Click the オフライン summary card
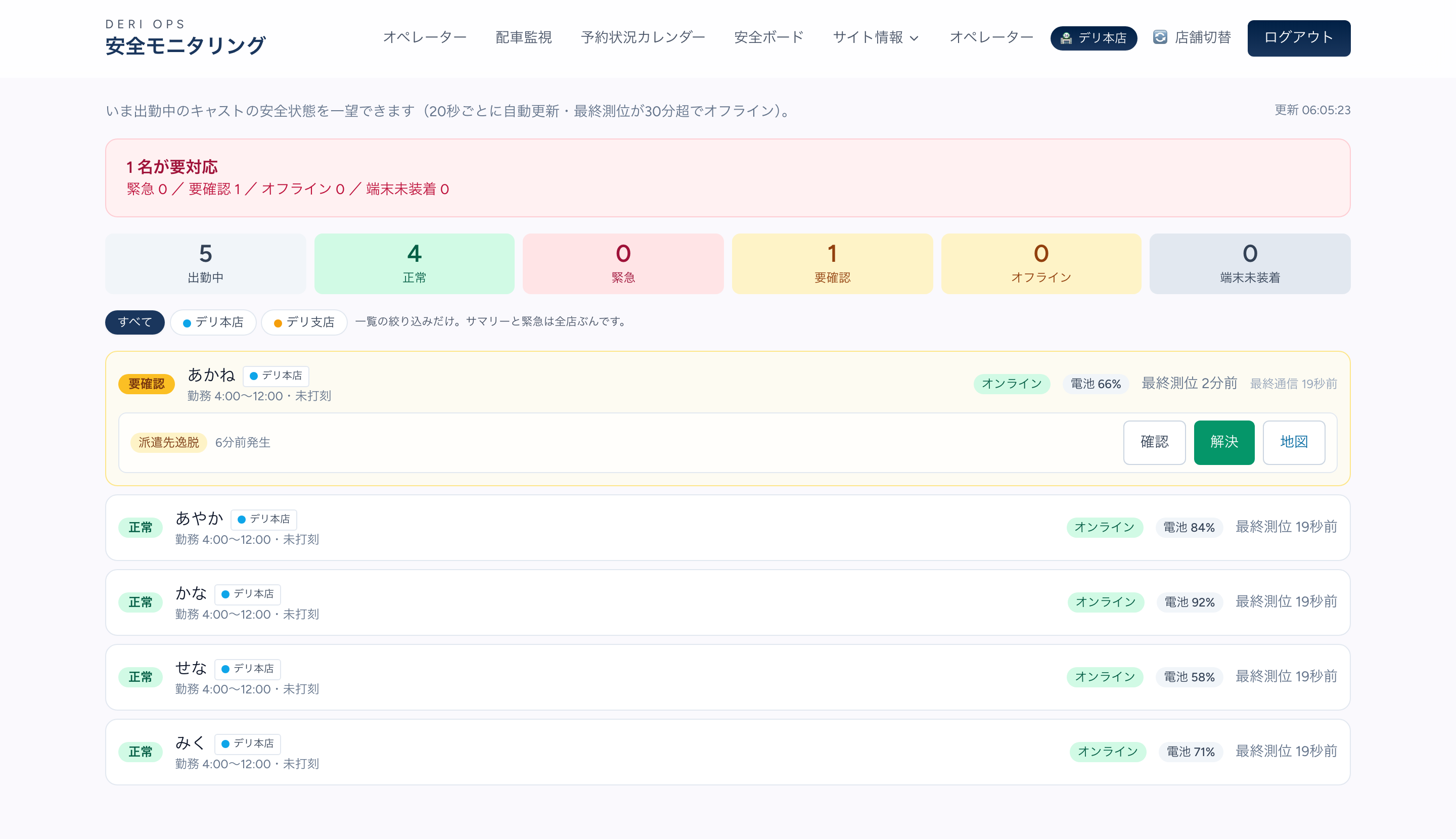The height and width of the screenshot is (839, 1456). pyautogui.click(x=1040, y=264)
